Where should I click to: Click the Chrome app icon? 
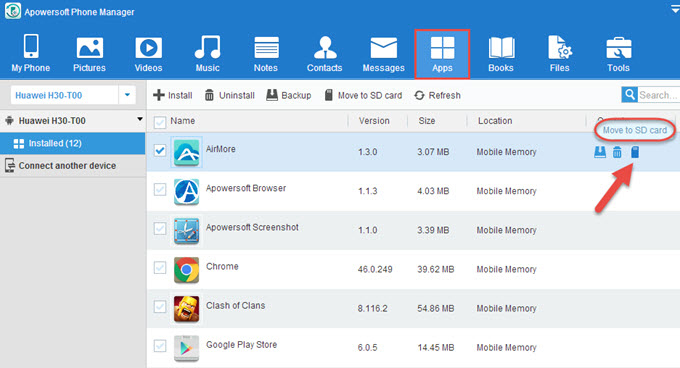(x=186, y=270)
